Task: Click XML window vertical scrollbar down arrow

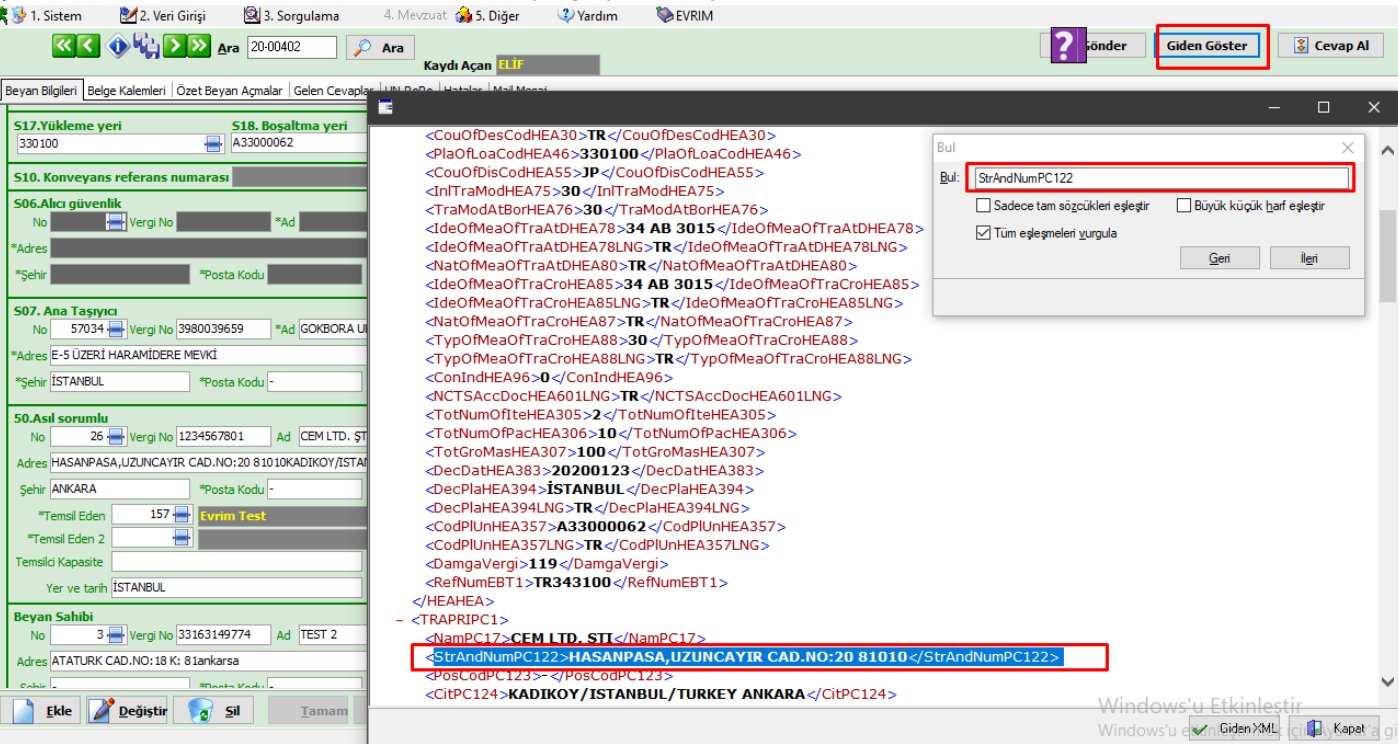Action: pos(1387,682)
